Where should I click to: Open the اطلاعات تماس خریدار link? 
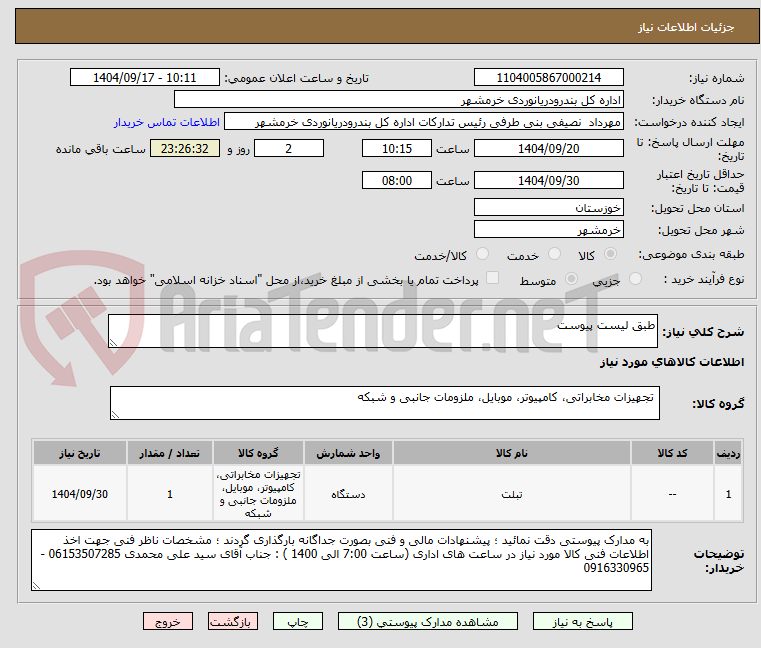click(x=167, y=122)
